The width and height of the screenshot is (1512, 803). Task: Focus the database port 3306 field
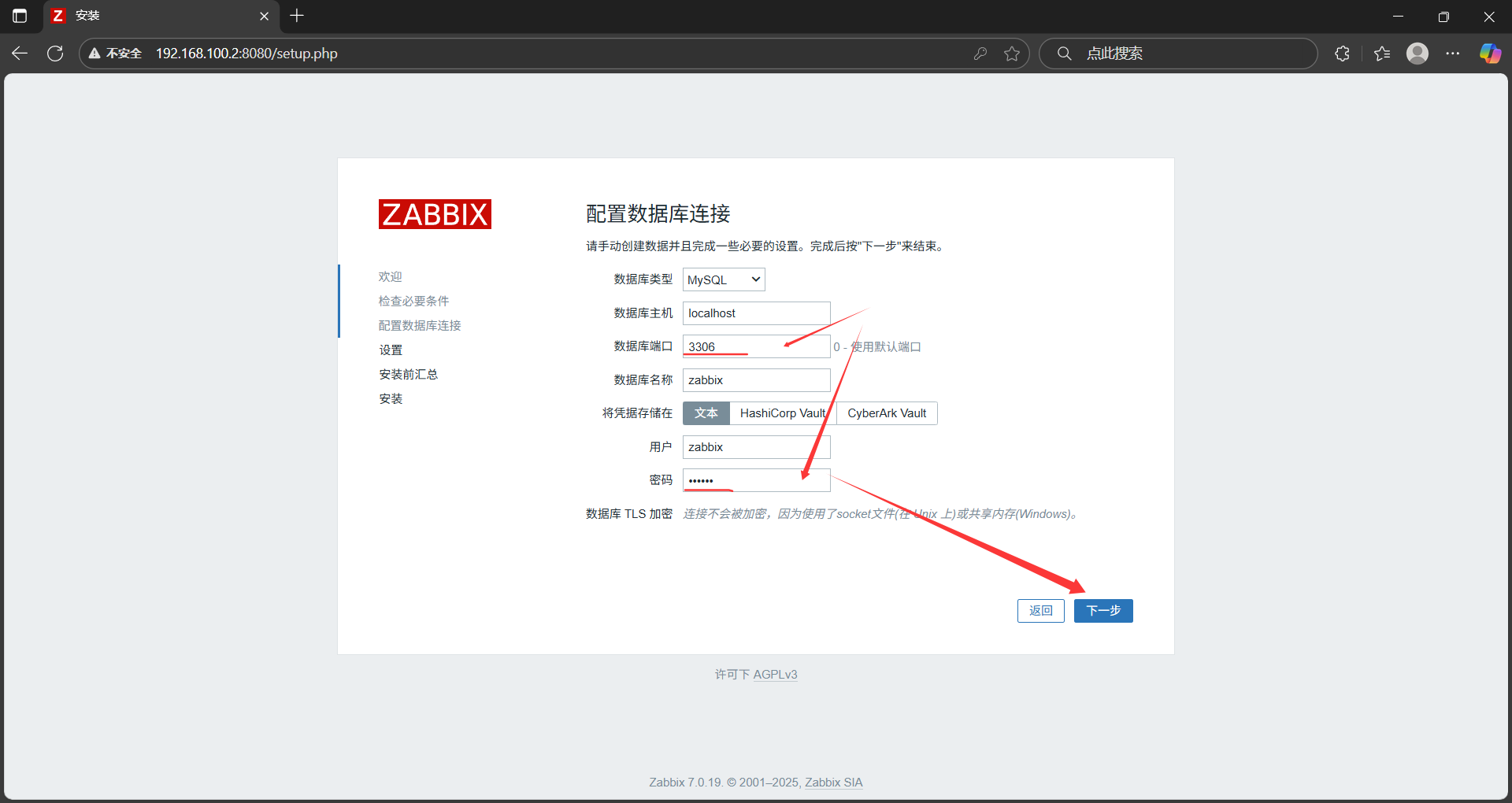(756, 346)
